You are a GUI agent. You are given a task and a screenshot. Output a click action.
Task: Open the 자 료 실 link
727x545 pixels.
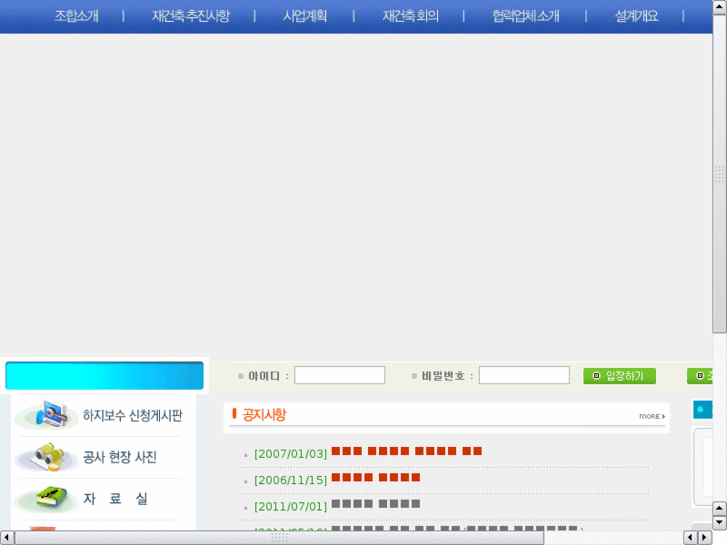tap(115, 499)
